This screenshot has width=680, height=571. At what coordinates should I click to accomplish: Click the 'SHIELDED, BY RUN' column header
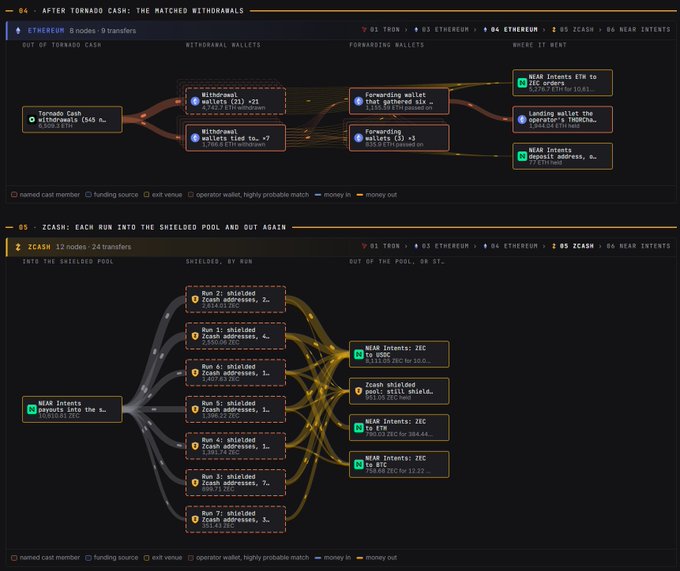click(219, 261)
